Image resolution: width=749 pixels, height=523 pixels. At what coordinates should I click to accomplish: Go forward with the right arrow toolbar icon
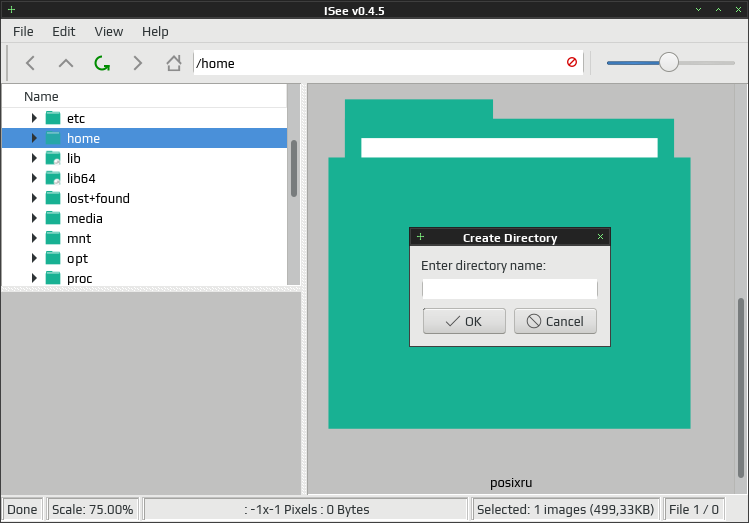pos(138,63)
